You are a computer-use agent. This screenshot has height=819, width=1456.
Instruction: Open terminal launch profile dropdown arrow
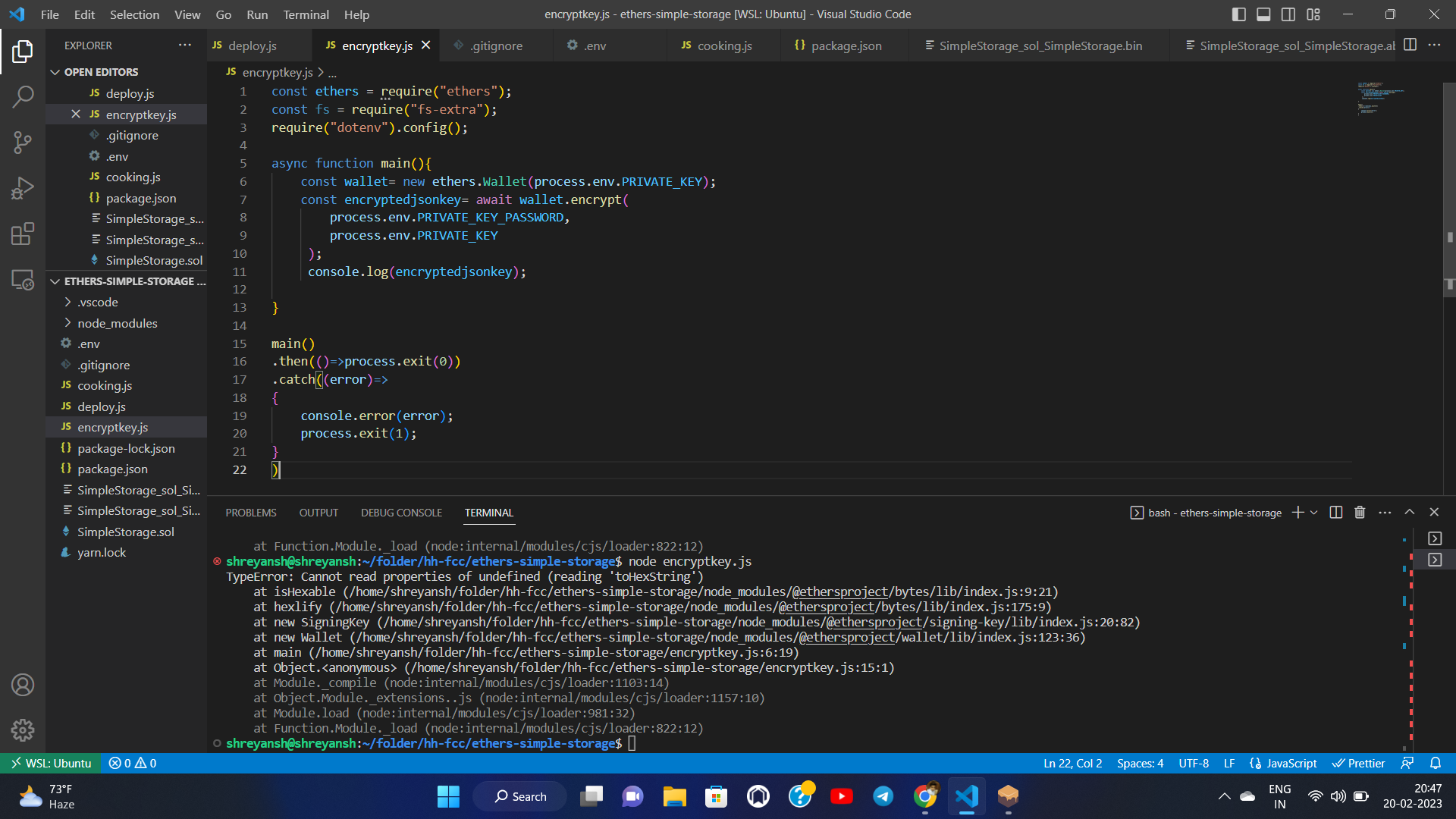pyautogui.click(x=1314, y=513)
